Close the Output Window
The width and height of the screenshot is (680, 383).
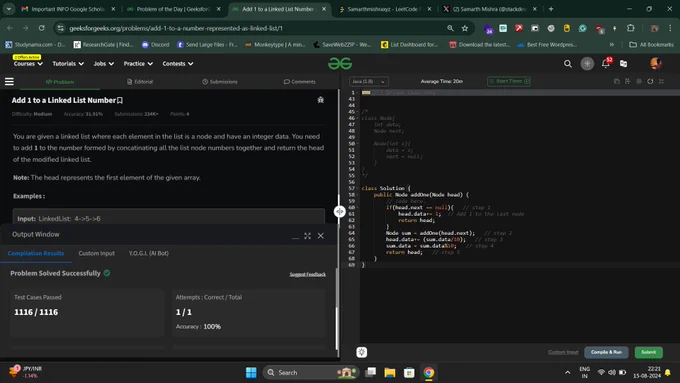click(x=320, y=236)
